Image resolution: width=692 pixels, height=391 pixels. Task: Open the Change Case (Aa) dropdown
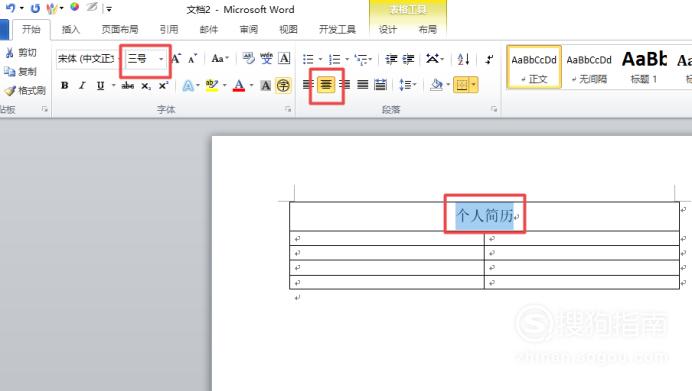tap(220, 59)
